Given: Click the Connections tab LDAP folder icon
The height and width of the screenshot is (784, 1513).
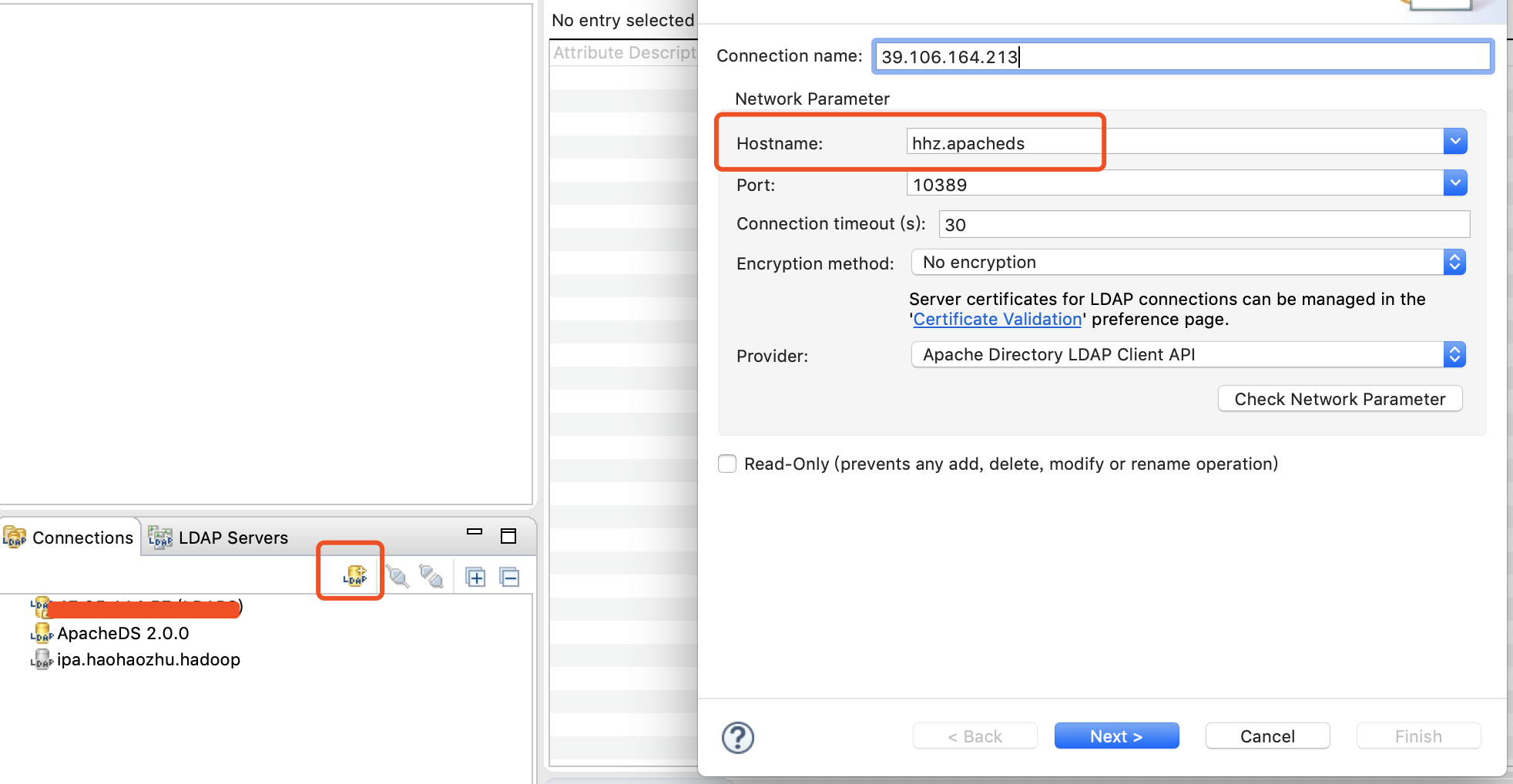Looking at the screenshot, I should (15, 538).
